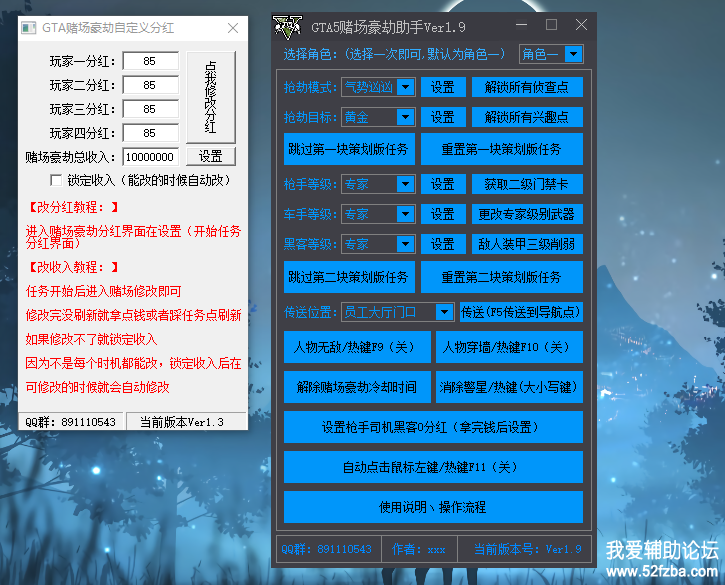The image size is (725, 585).
Task: Open 使用说明、操作流程 button
Action: click(x=433, y=507)
